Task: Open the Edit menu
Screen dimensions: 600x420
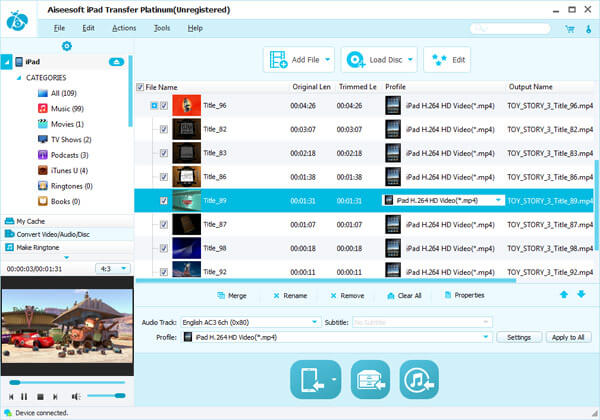Action: click(x=88, y=28)
